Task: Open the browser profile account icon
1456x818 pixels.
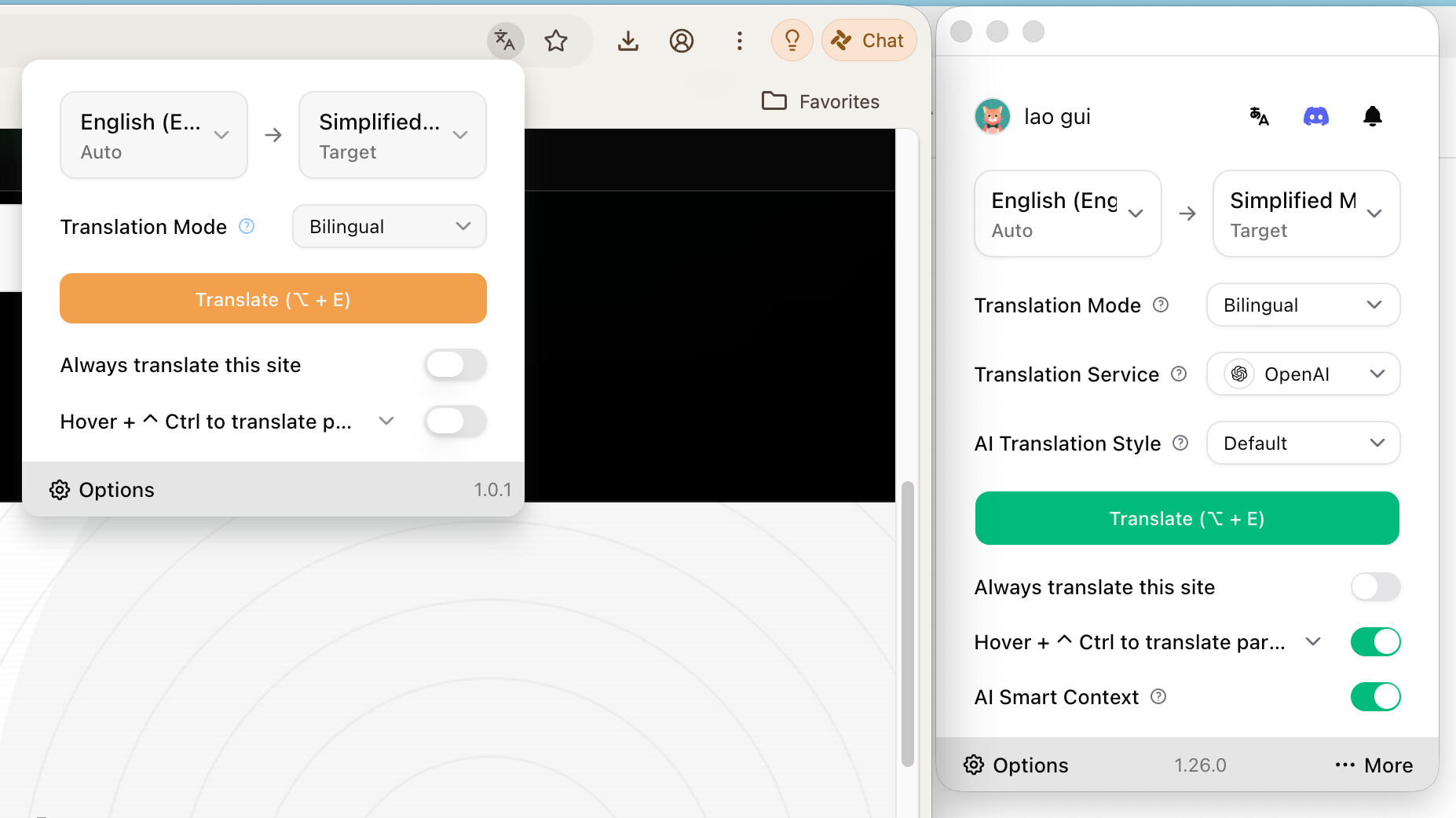Action: [x=681, y=40]
